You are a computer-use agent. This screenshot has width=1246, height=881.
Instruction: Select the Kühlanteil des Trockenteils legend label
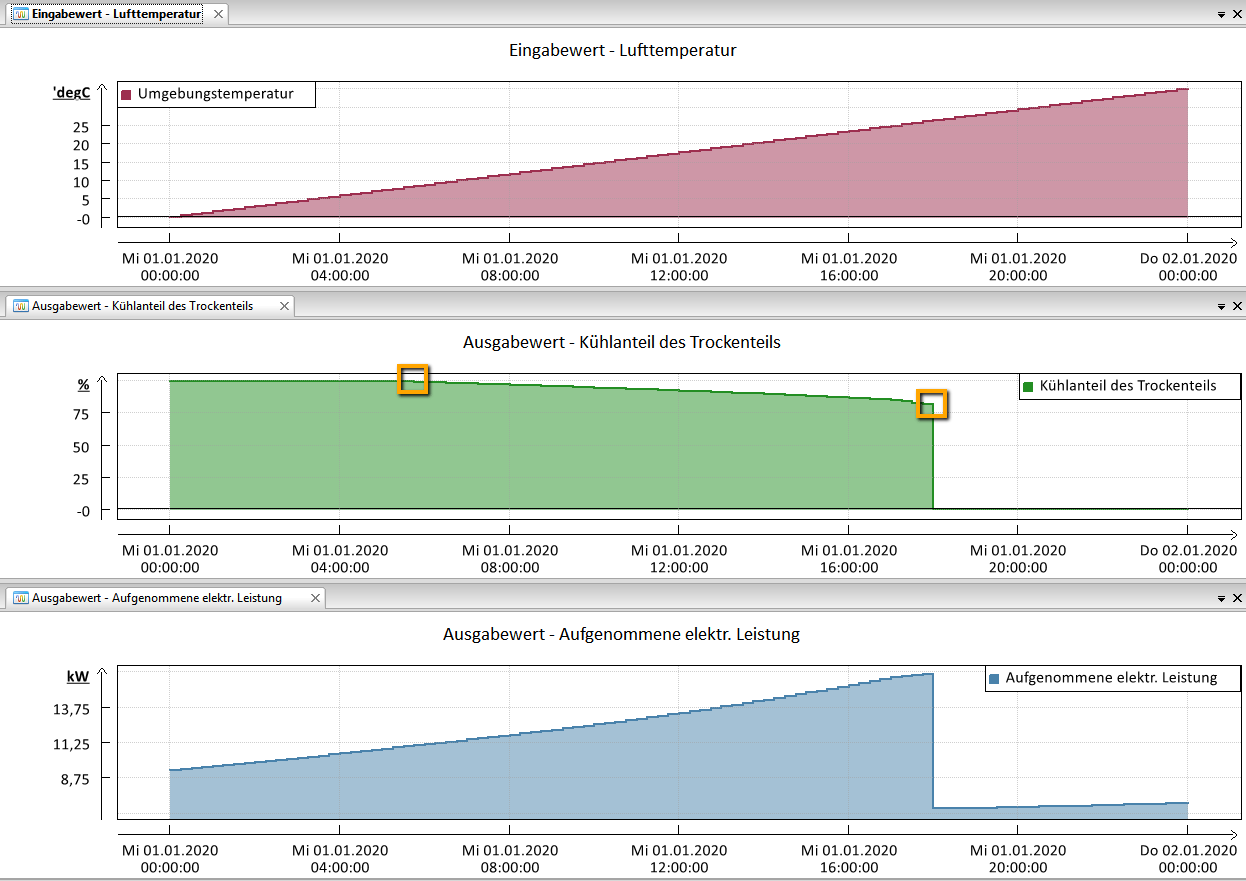(x=1128, y=385)
